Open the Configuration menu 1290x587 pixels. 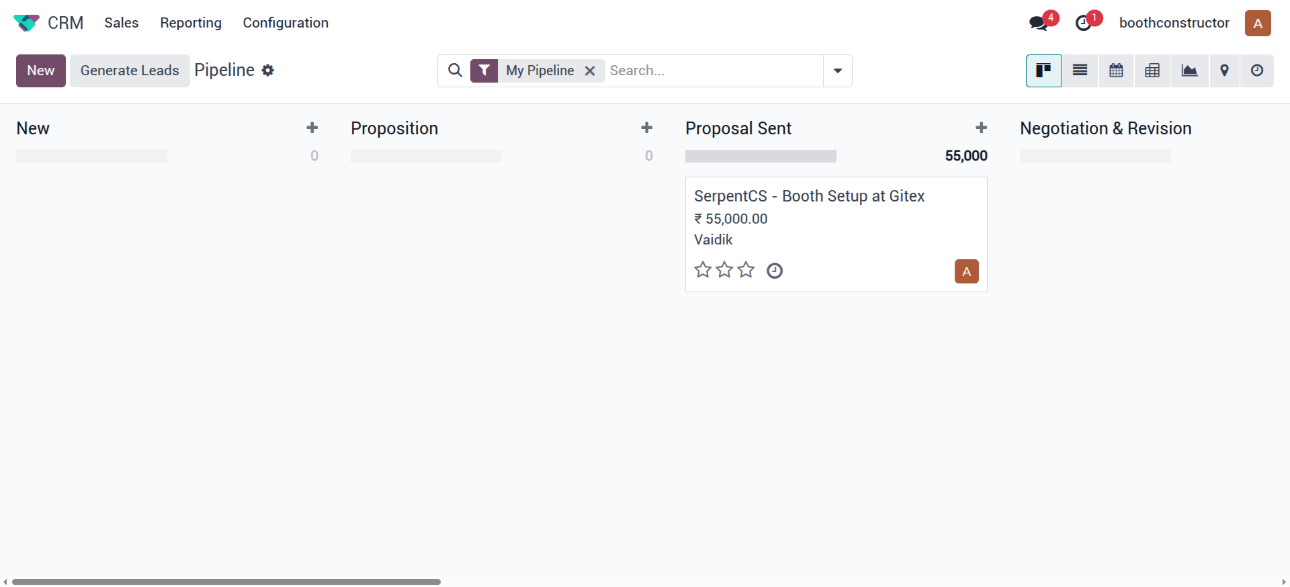(286, 23)
